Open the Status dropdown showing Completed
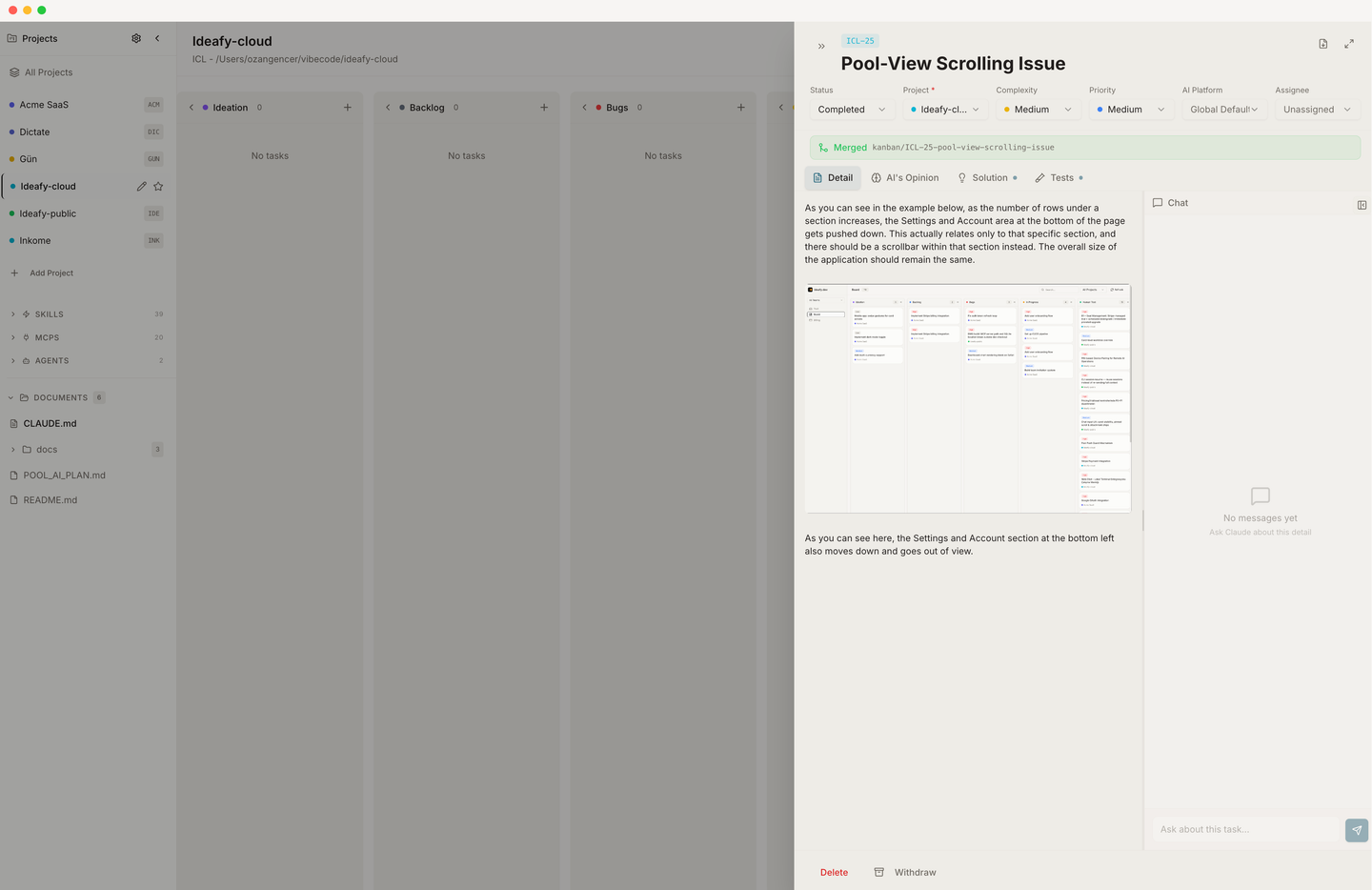Viewport: 1372px width, 890px height. coord(852,110)
